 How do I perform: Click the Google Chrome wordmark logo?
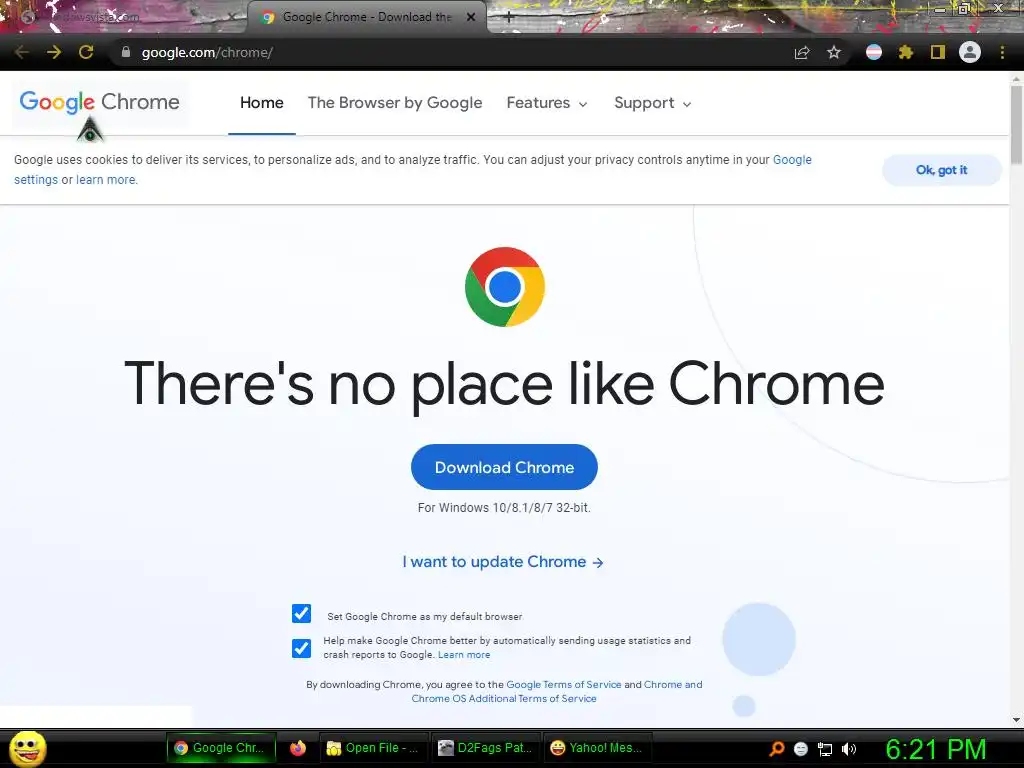tap(99, 102)
